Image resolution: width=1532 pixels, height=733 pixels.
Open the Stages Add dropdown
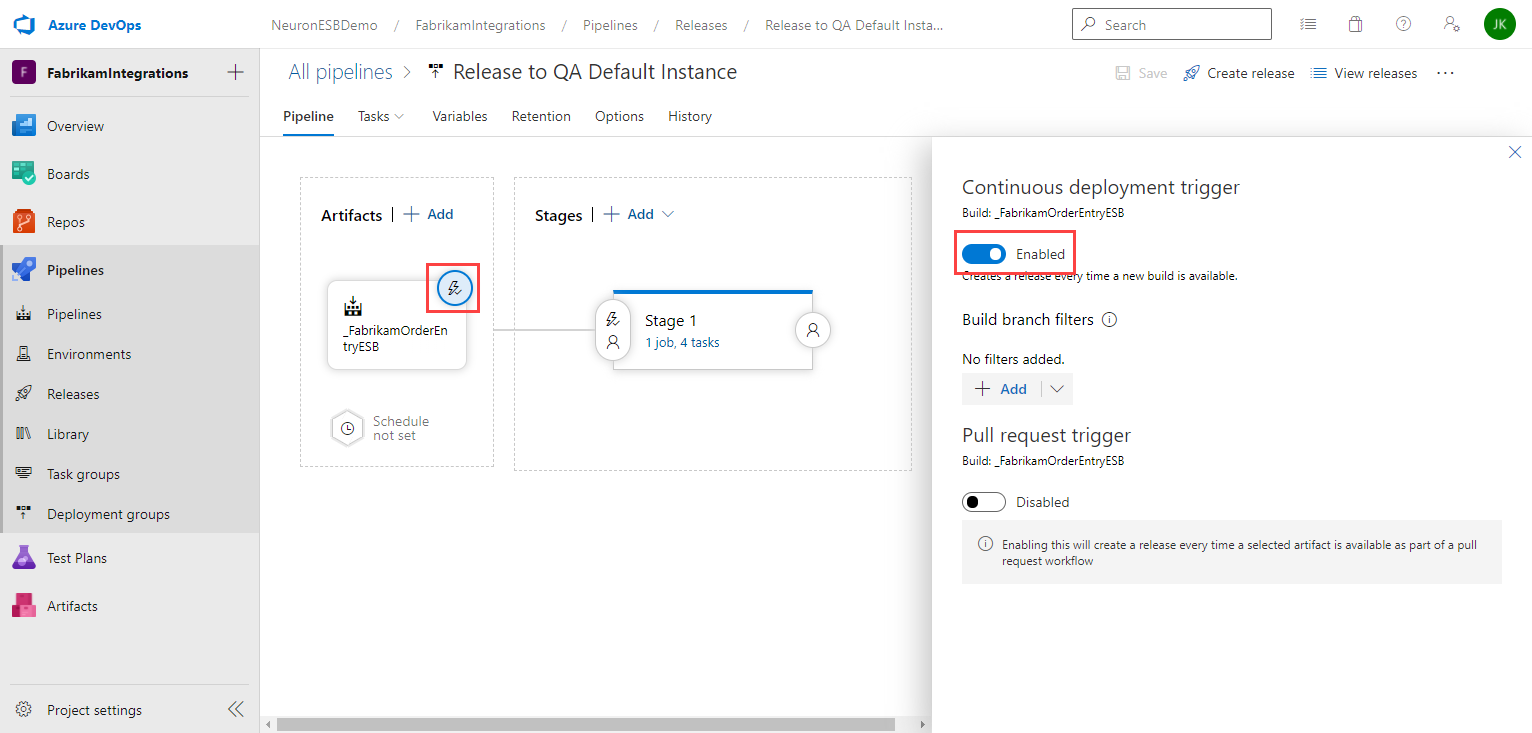(x=639, y=214)
